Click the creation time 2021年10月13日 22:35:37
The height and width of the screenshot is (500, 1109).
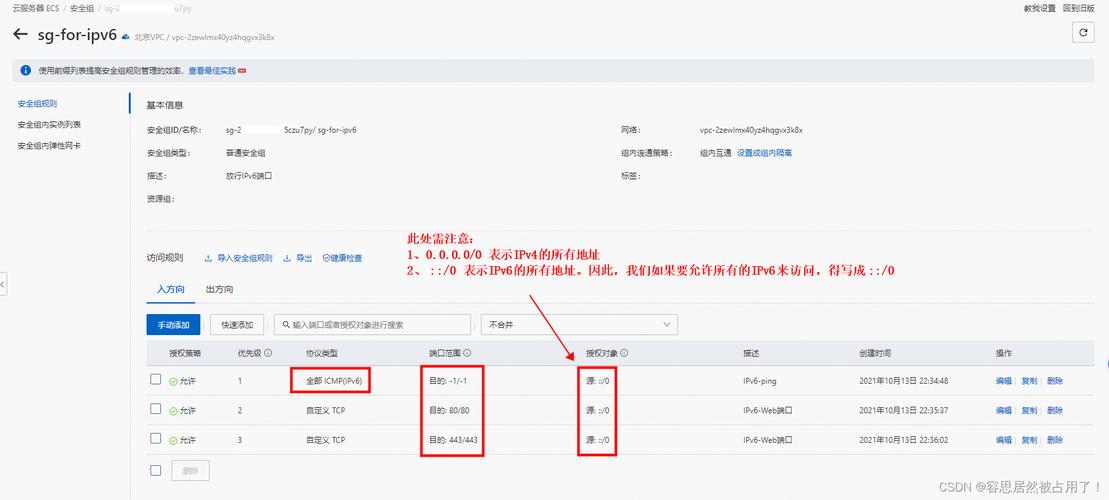(x=903, y=410)
